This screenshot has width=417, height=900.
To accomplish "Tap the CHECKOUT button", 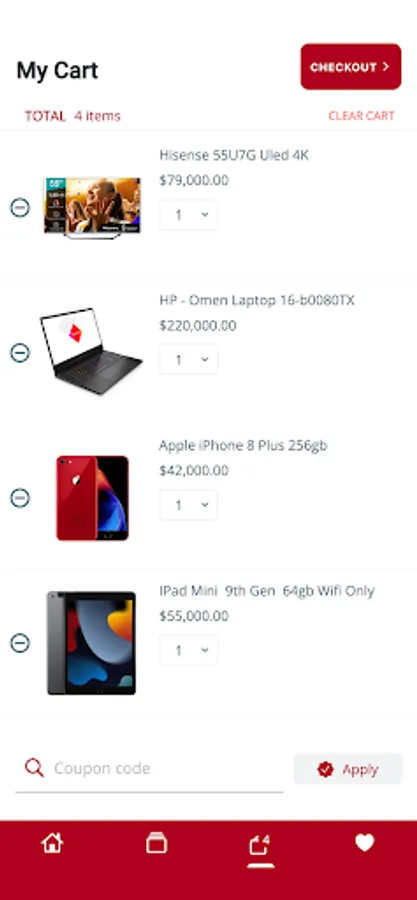I will click(x=351, y=67).
